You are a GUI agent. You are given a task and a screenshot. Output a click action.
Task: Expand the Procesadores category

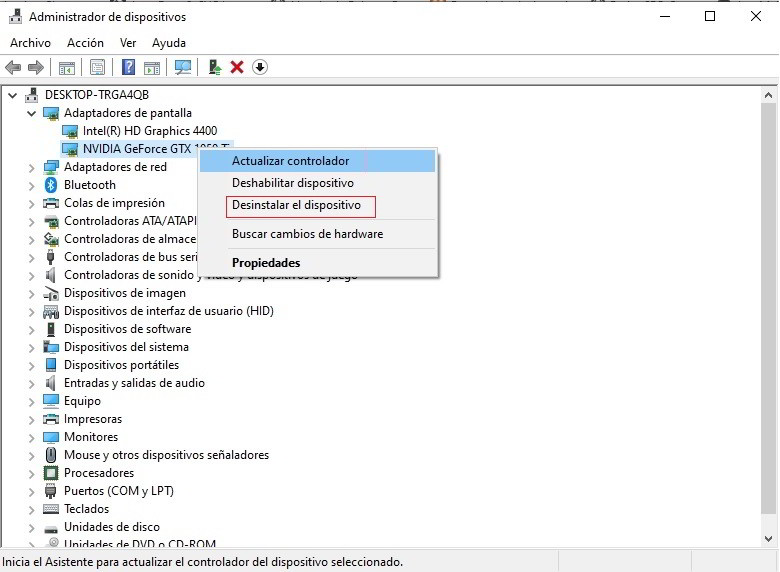(32, 473)
